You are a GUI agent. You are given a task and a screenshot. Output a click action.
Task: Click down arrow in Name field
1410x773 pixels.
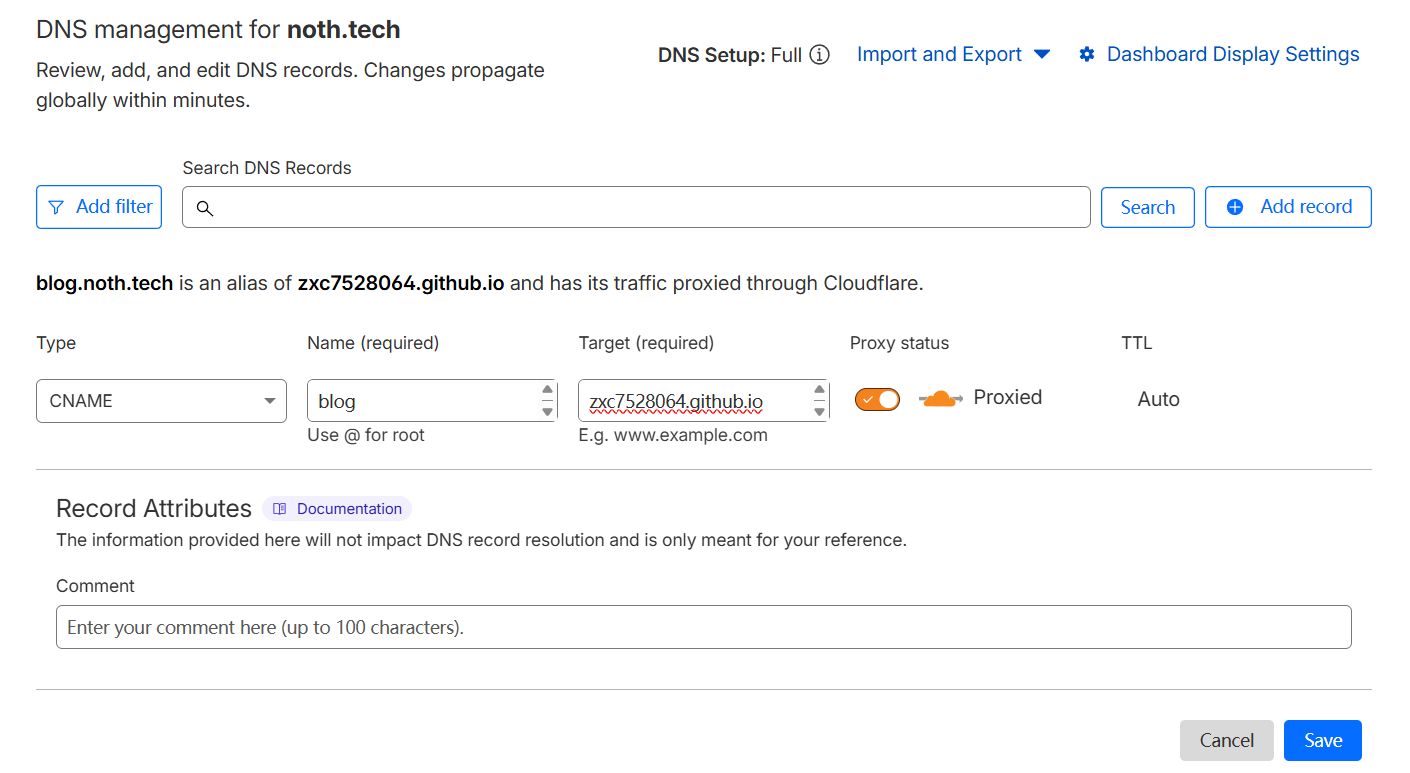tap(547, 411)
